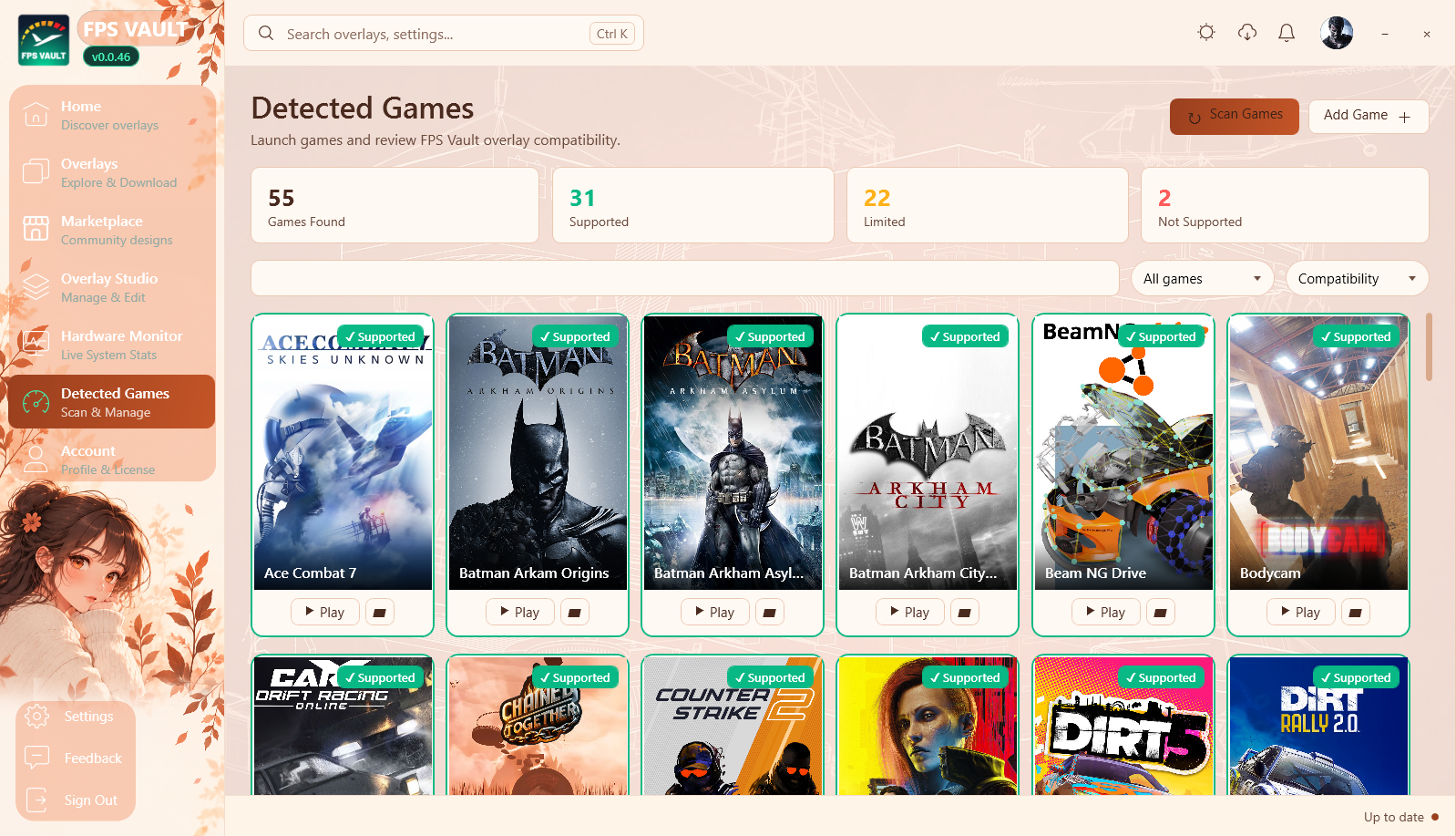Image resolution: width=1456 pixels, height=836 pixels.
Task: Click the Sign Out icon
Action: (37, 800)
